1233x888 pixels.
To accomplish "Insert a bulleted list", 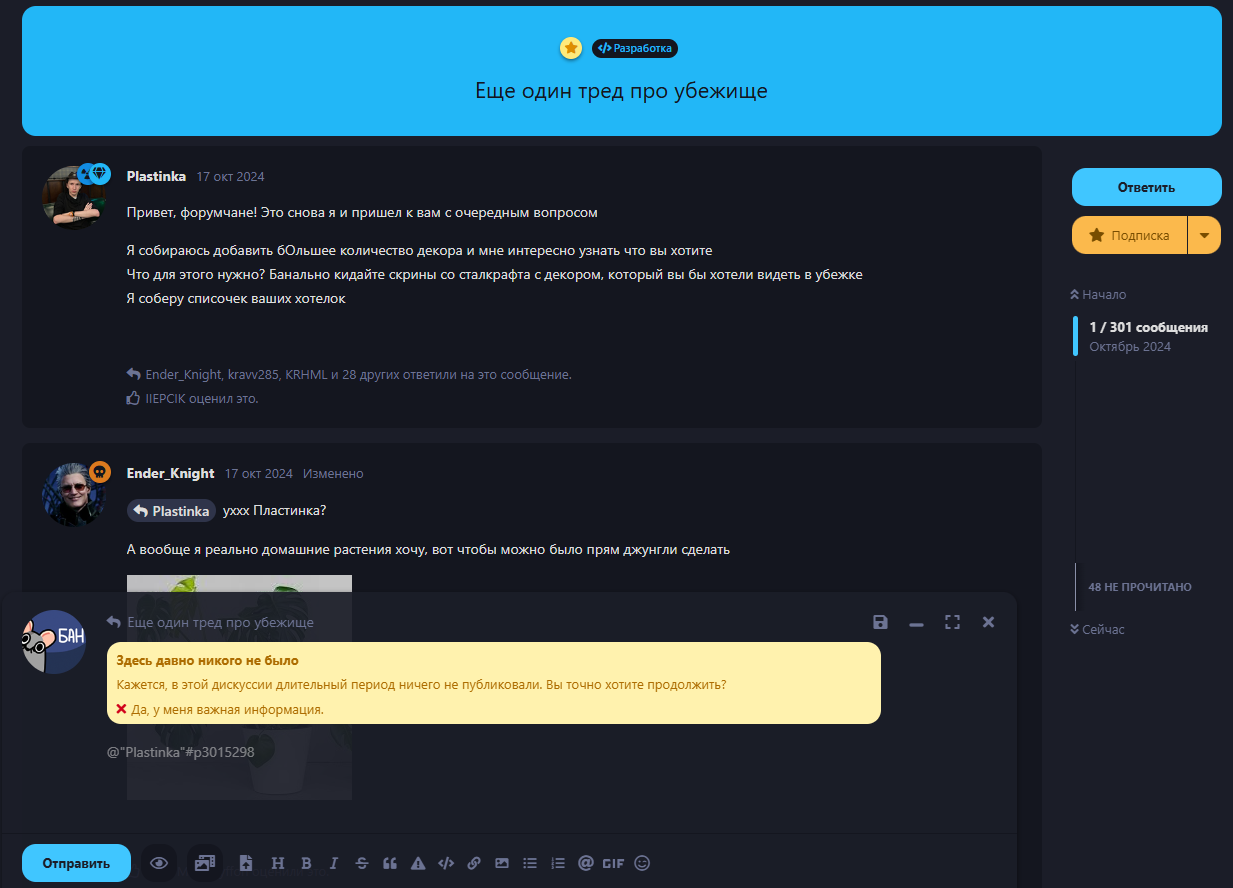I will click(530, 863).
